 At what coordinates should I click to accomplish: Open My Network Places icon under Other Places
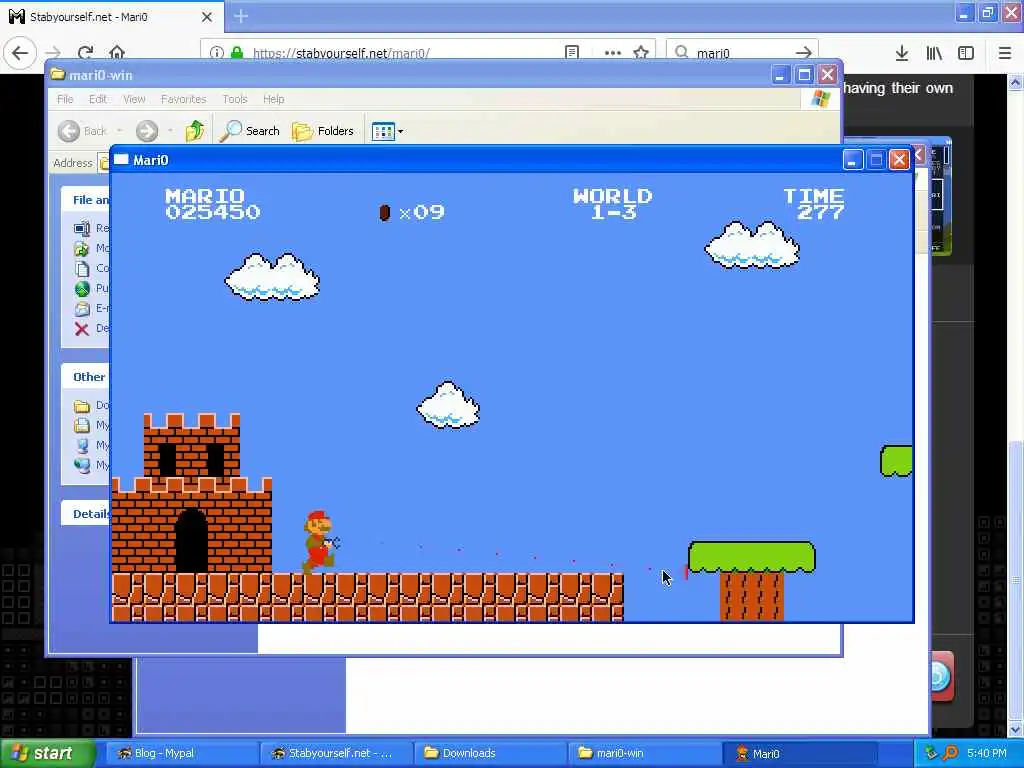[x=82, y=465]
